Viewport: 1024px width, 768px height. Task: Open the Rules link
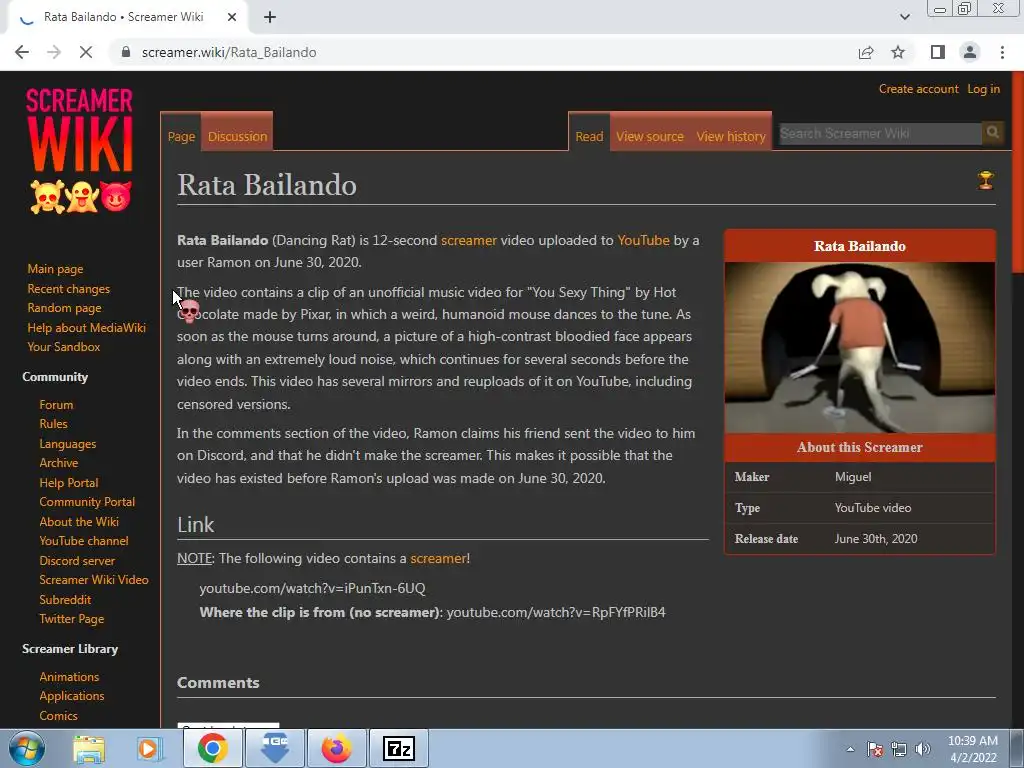53,424
